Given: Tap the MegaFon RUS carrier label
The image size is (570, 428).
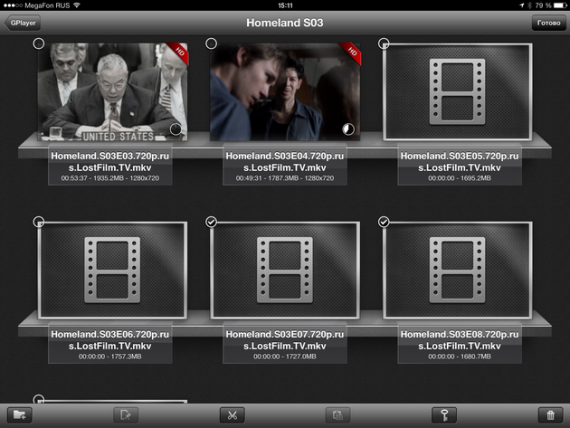Looking at the screenshot, I should [47, 5].
